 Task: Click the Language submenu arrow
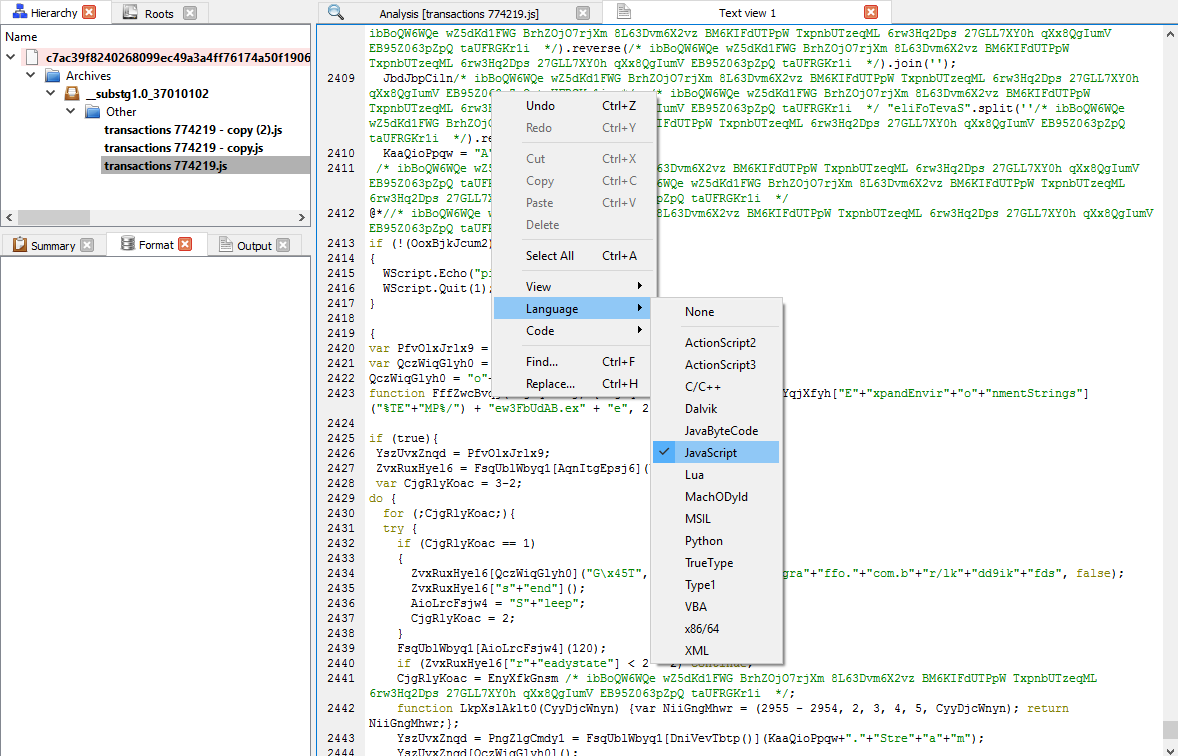639,309
